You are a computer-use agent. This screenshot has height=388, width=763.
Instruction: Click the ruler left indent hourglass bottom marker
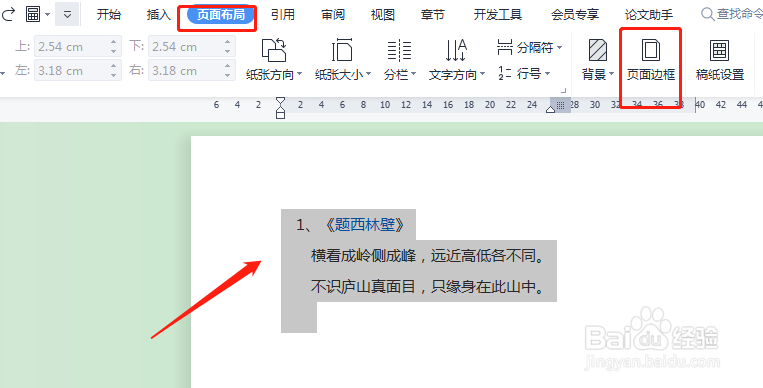point(280,114)
